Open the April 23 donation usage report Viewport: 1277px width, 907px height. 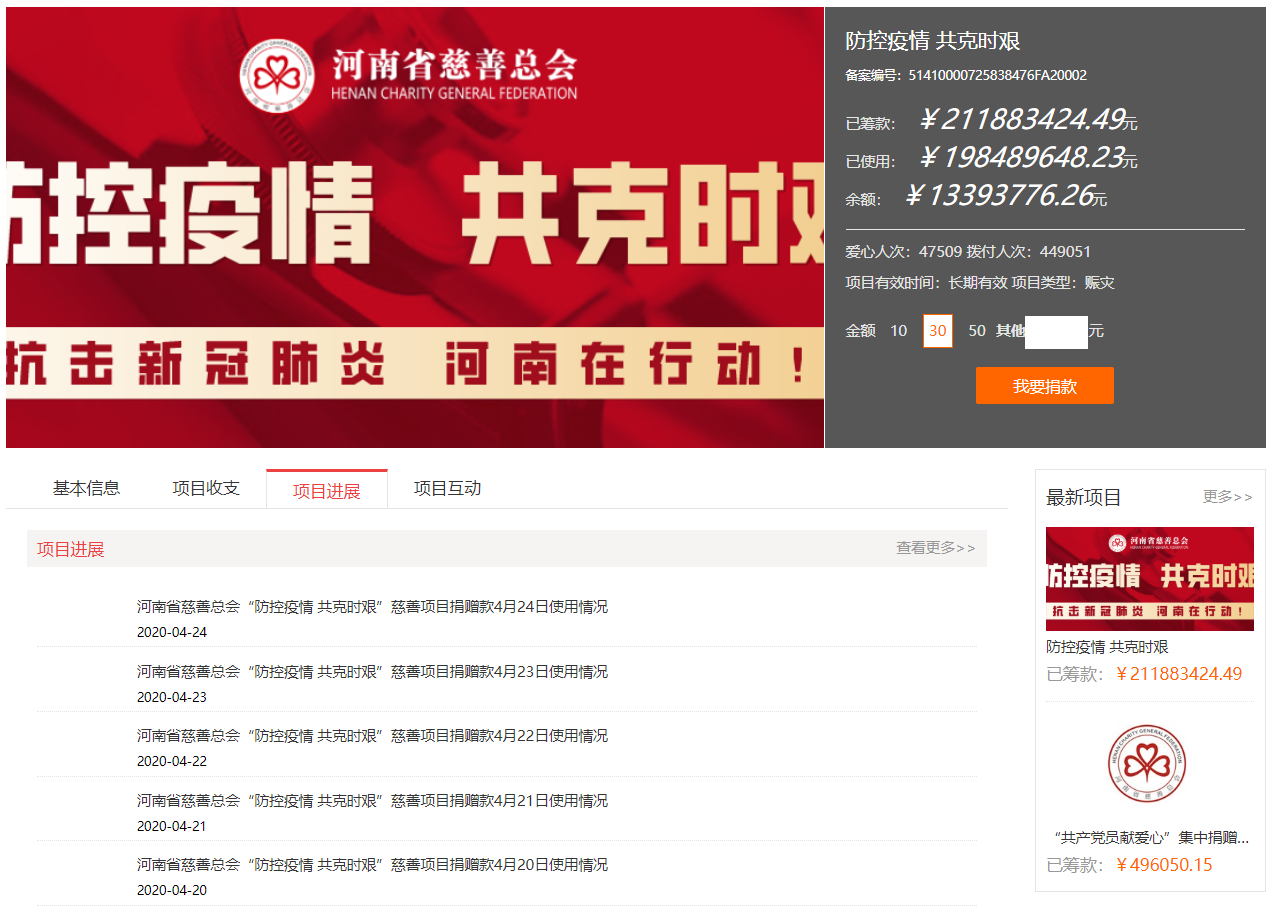coord(372,672)
